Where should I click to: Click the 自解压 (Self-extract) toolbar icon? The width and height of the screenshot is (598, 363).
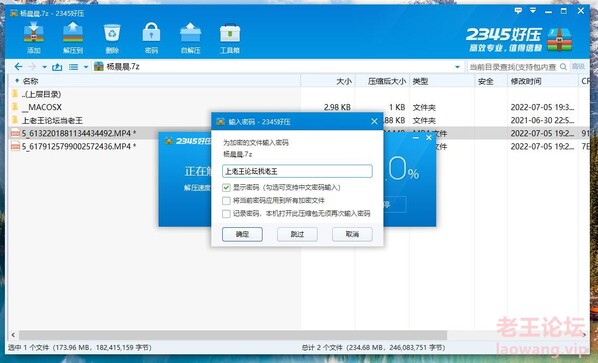pyautogui.click(x=191, y=37)
